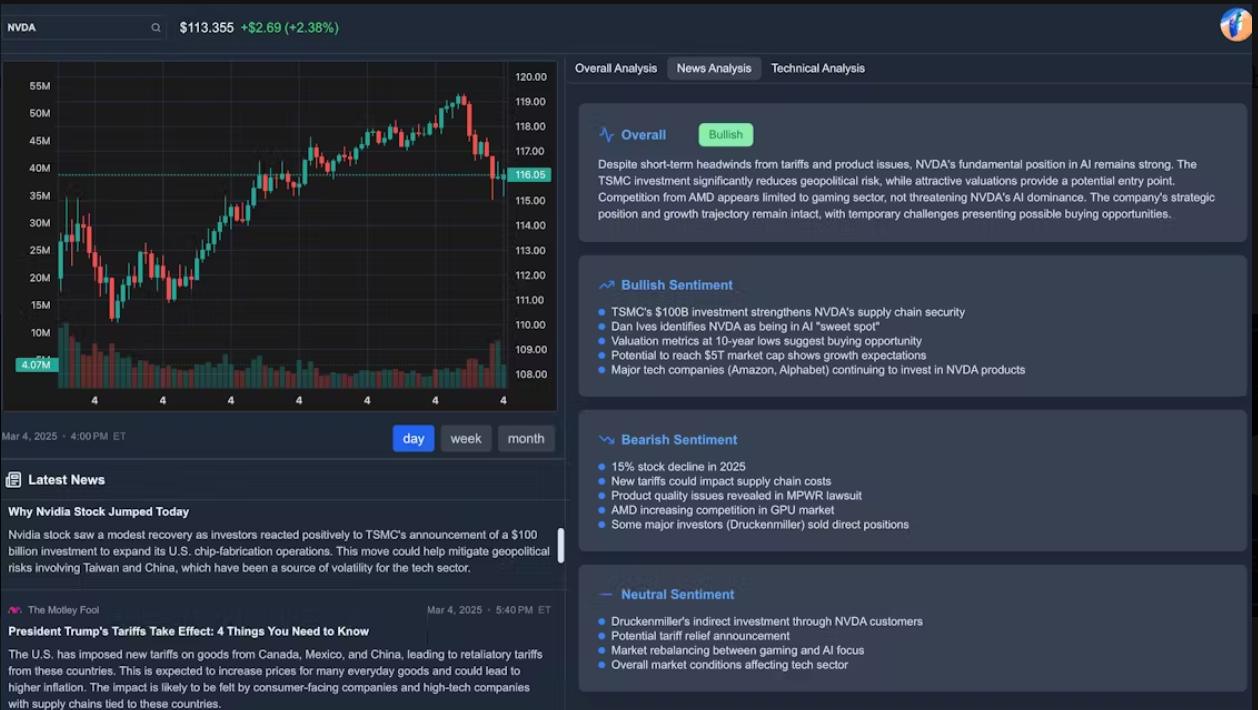
Task: Click the 116.05 current price label
Action: (x=529, y=175)
